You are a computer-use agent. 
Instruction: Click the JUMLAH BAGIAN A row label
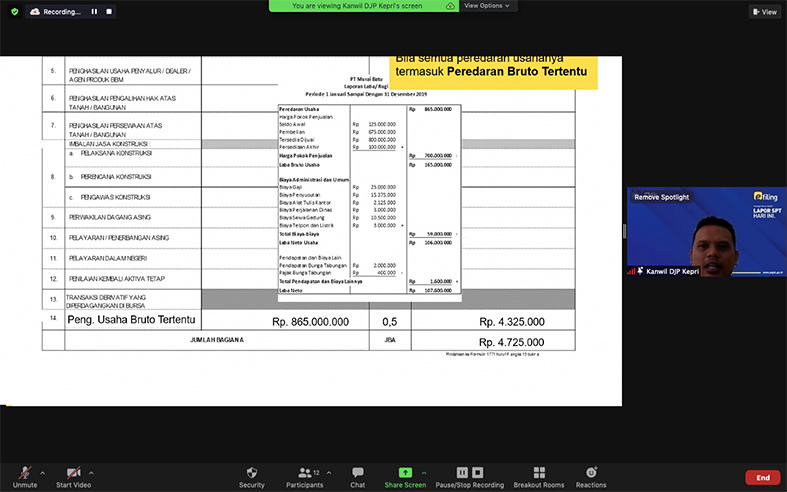pos(217,340)
